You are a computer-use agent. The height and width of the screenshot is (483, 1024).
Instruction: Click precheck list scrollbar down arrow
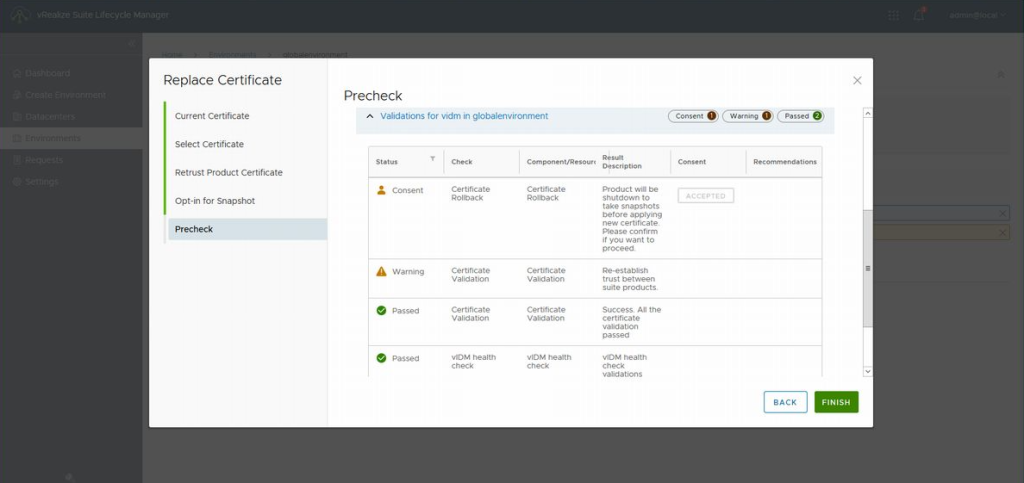click(x=868, y=371)
